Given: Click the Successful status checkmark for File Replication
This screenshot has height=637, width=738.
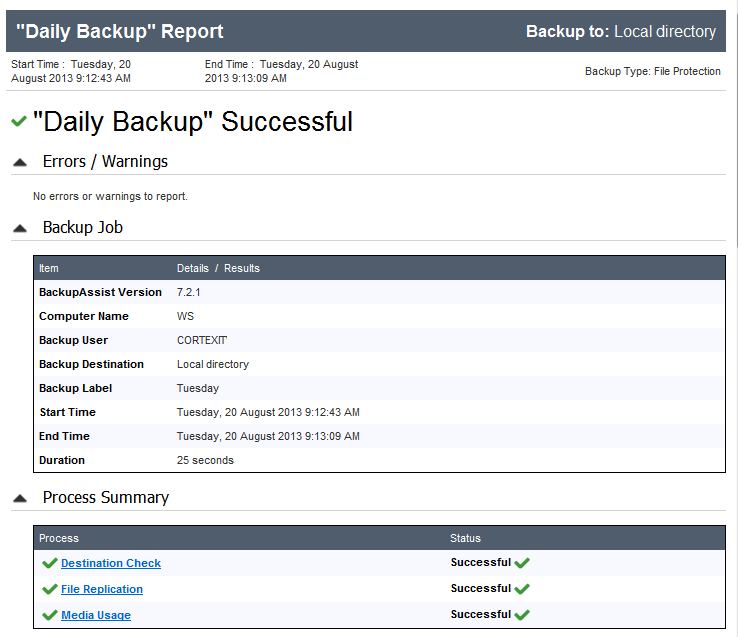Looking at the screenshot, I should click(522, 589).
